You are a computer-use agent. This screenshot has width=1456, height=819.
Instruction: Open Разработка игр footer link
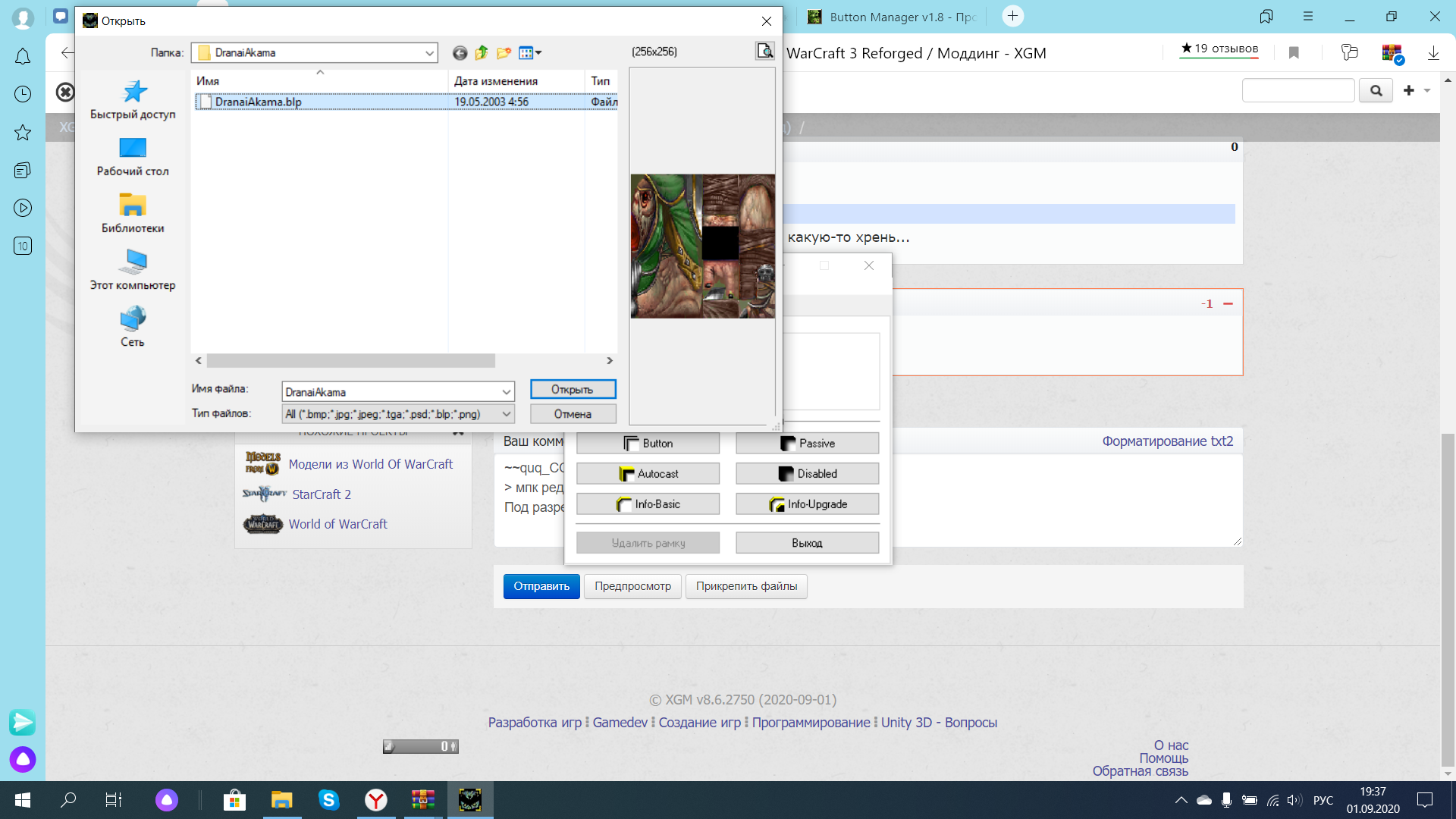pos(535,723)
